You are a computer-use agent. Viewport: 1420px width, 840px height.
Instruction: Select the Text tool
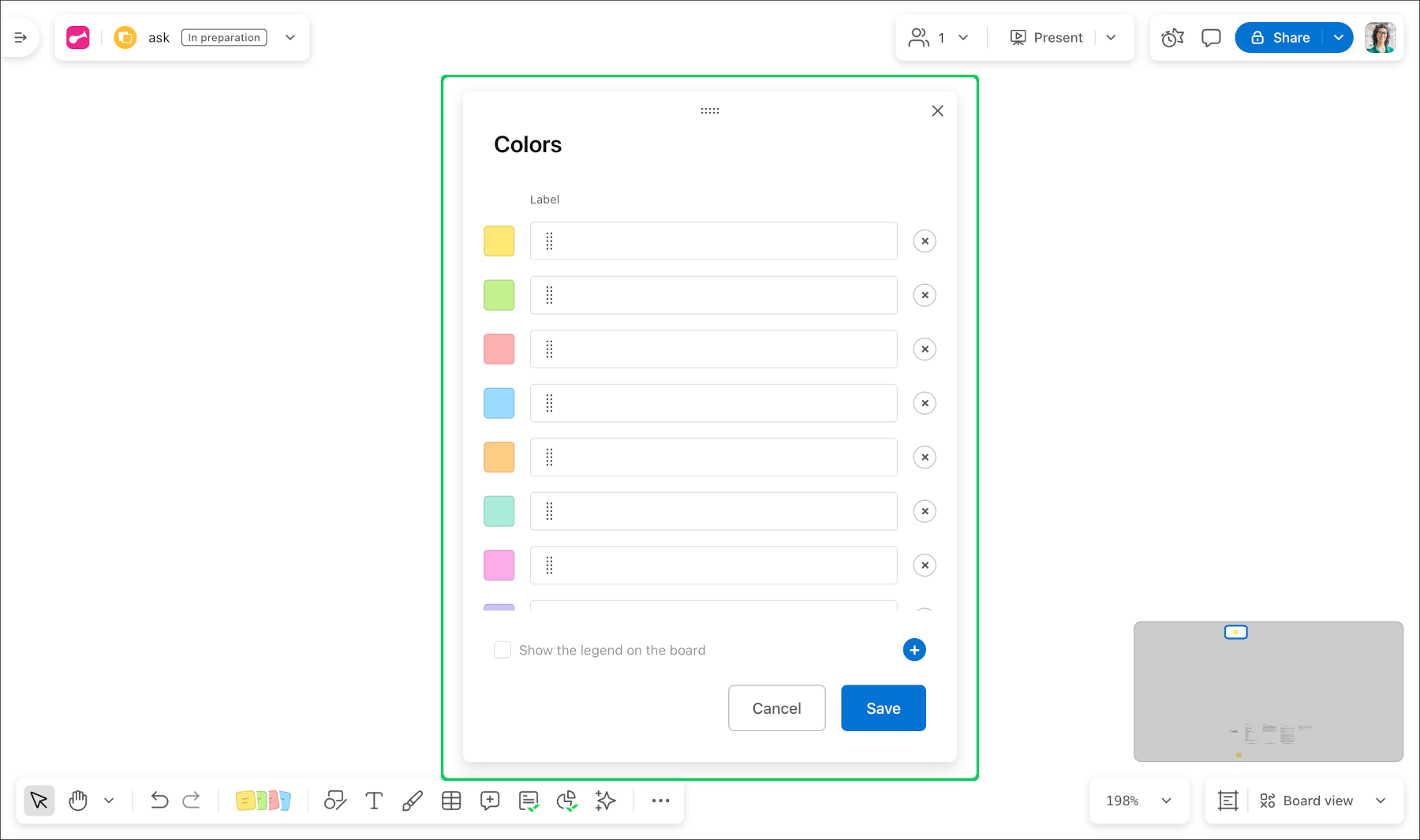click(x=374, y=801)
